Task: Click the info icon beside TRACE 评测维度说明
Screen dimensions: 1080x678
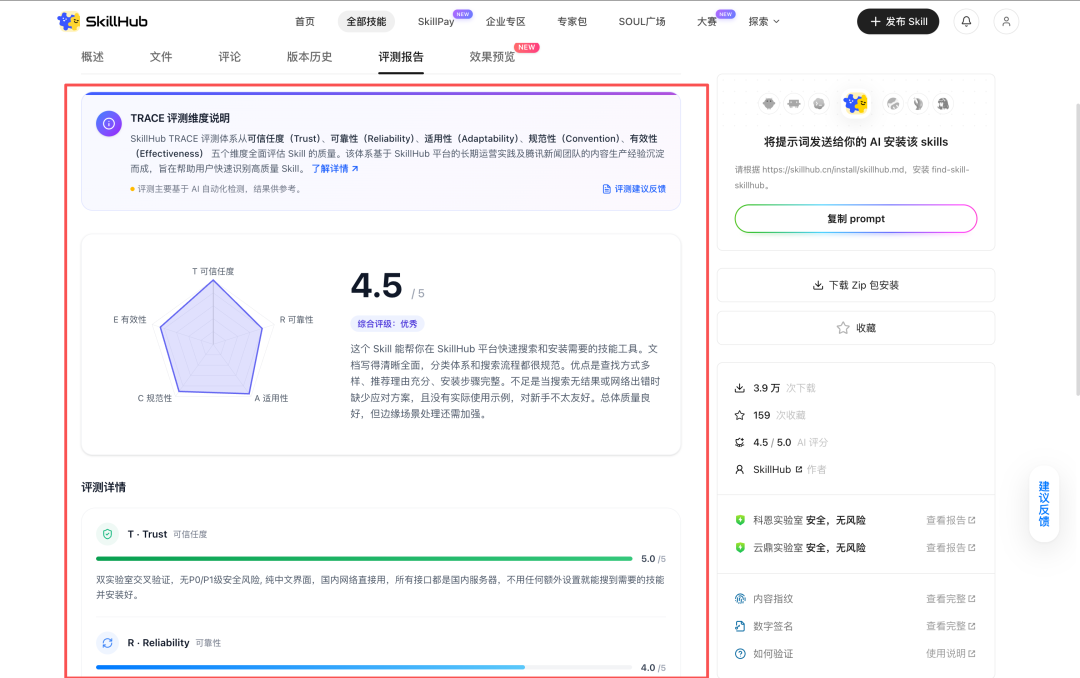Action: (109, 124)
